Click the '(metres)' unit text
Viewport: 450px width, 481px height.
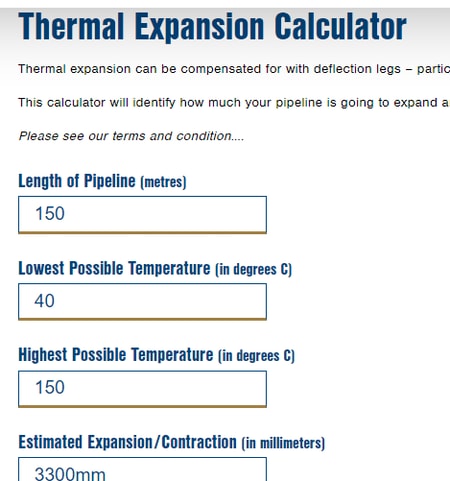click(x=163, y=182)
